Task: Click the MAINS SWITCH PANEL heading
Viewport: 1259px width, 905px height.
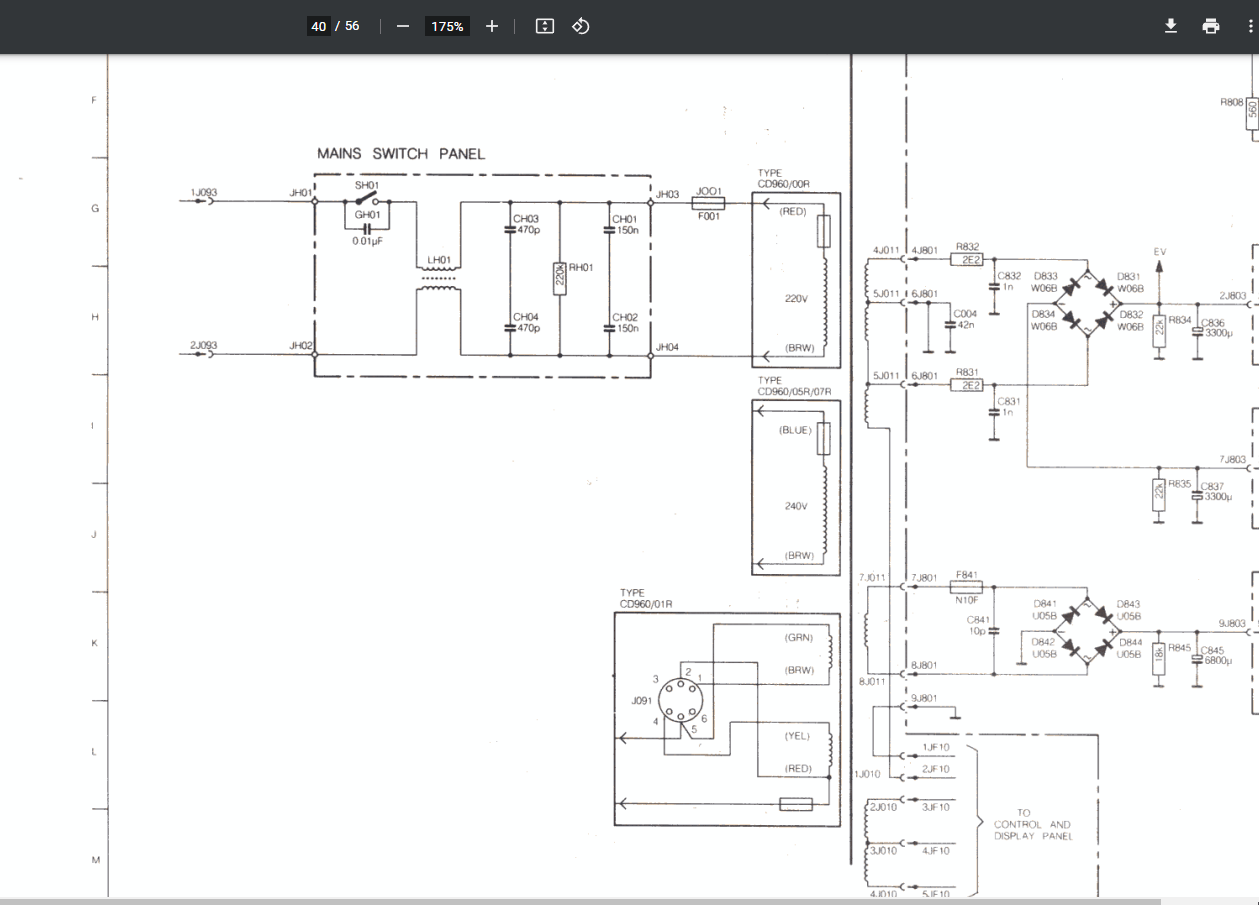Action: coord(400,154)
